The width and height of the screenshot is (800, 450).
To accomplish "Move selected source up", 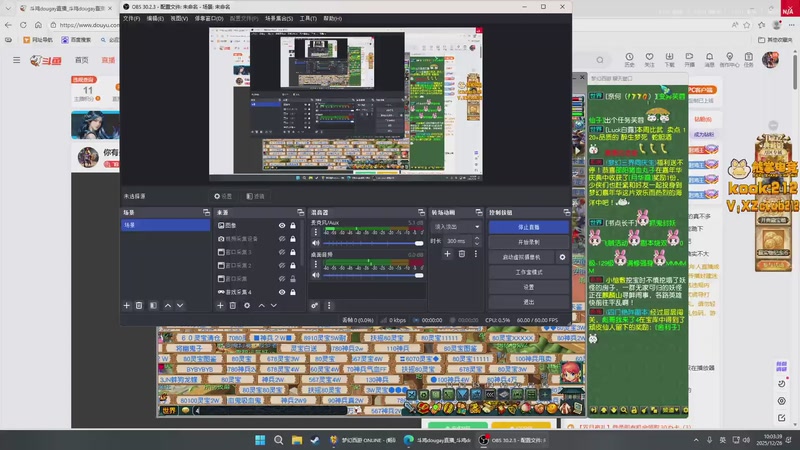I will [261, 306].
